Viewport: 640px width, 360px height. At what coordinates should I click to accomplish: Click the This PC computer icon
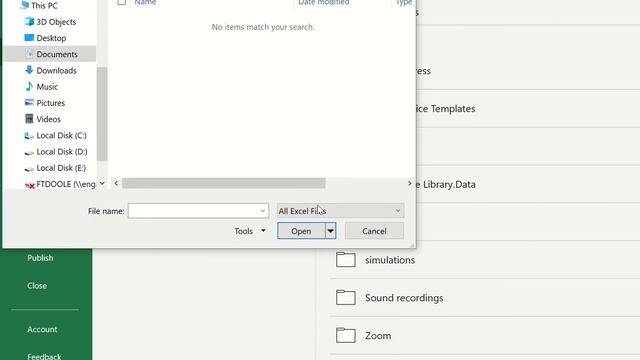[24, 5]
